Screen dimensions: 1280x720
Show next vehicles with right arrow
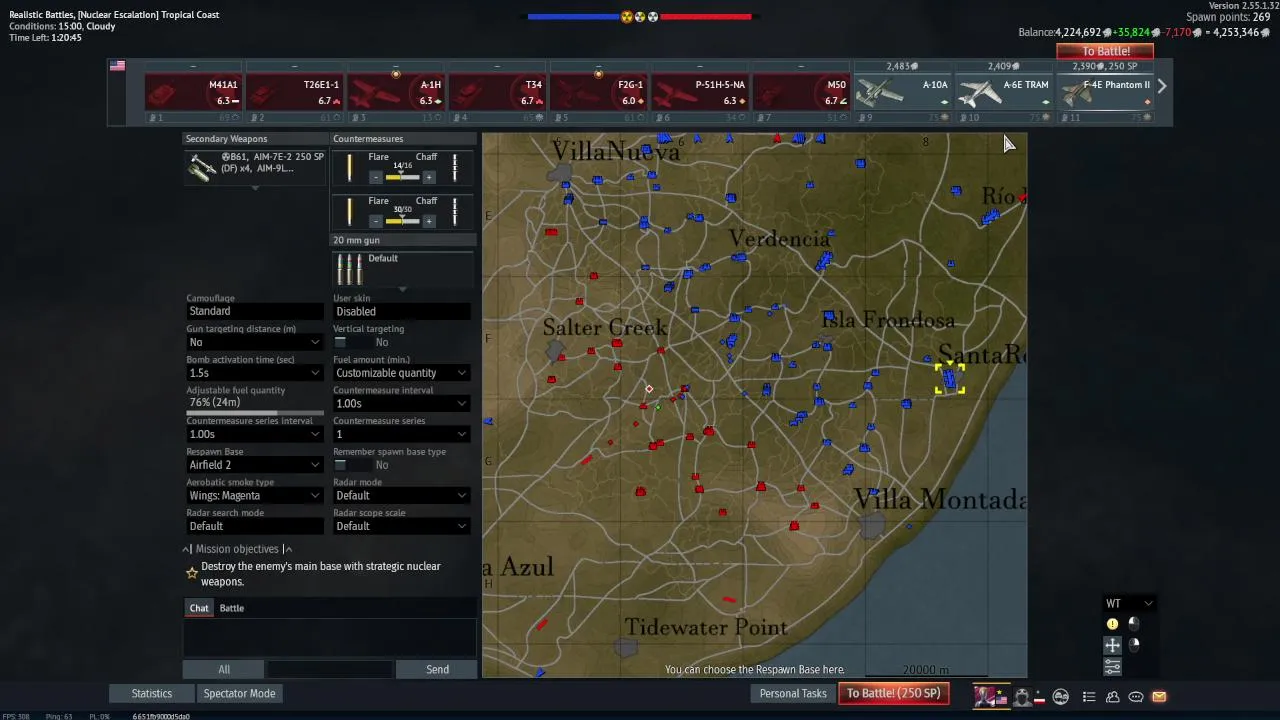1162,86
